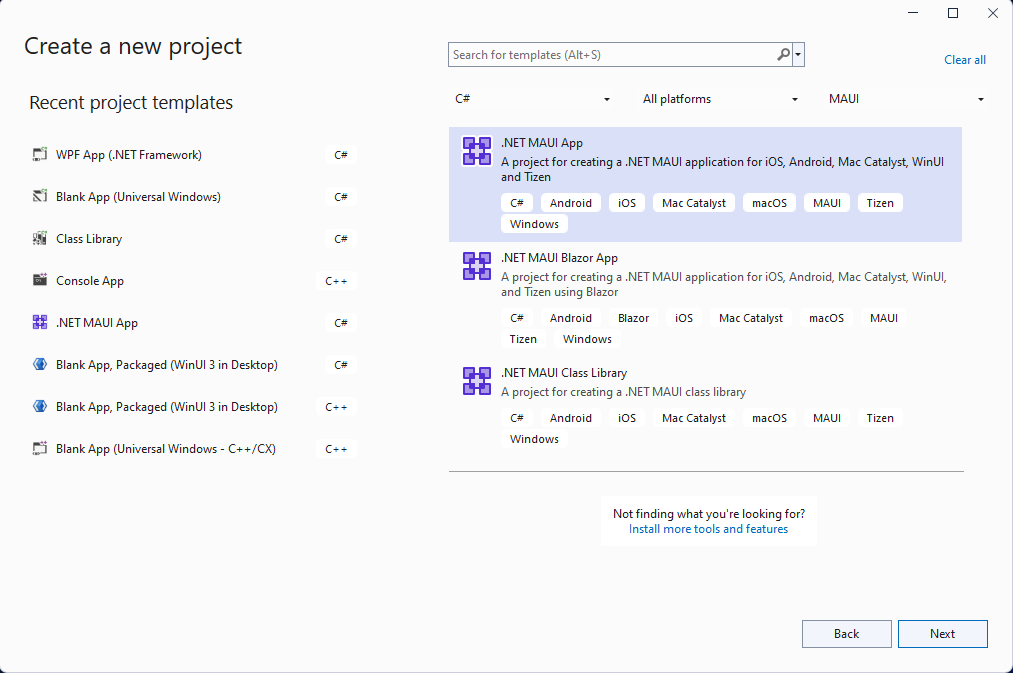
Task: Select the .NET MAUI Class Library icon
Action: (x=476, y=380)
